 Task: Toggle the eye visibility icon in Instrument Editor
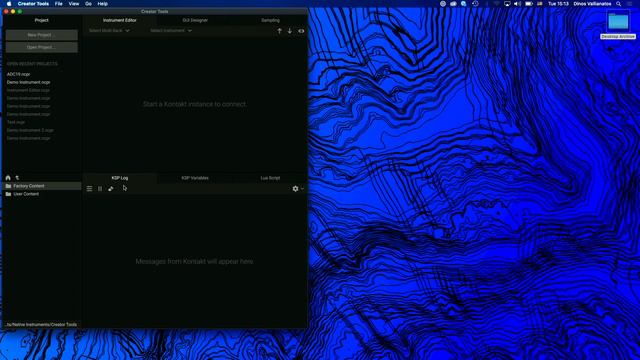[x=301, y=31]
